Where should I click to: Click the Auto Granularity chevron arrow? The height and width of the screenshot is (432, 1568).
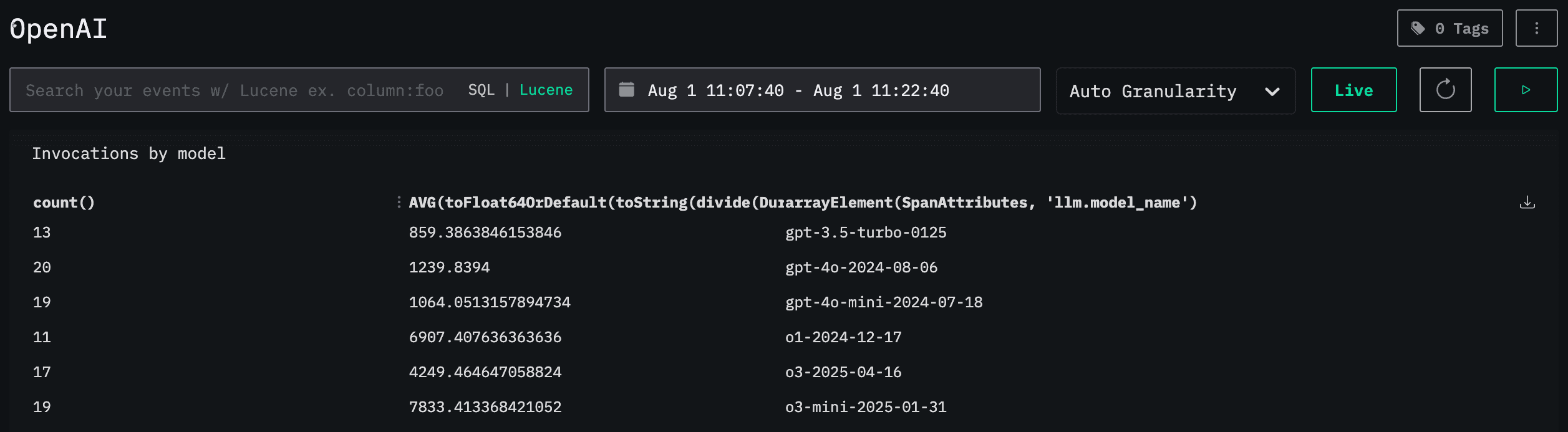click(1272, 92)
